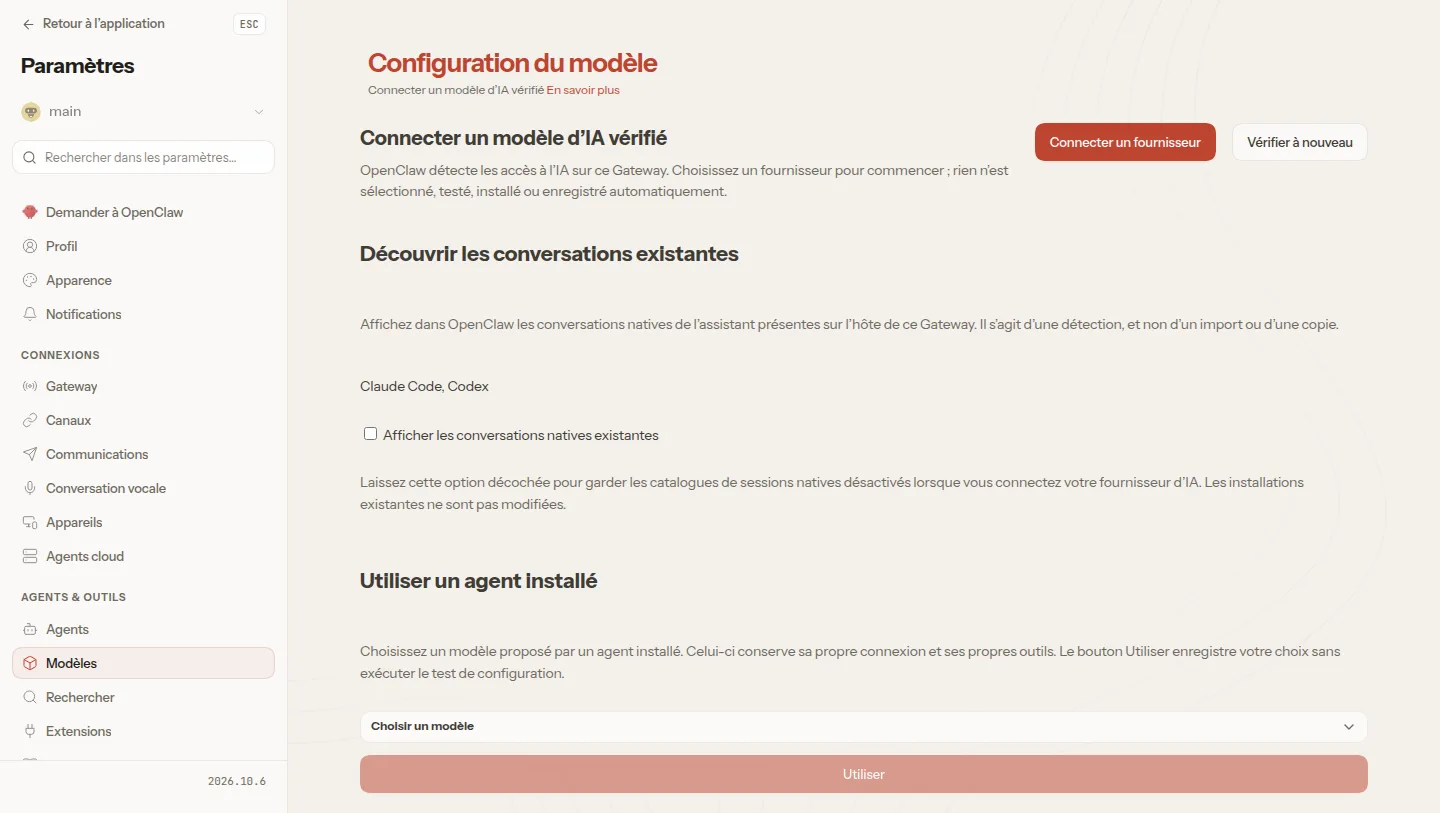Click the Vérifier à nouveau button

1299,142
